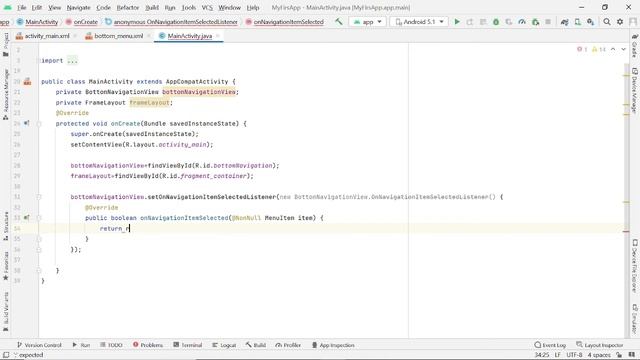The height and width of the screenshot is (360, 640).
Task: Open the Navigate menu
Action: tap(78, 7)
